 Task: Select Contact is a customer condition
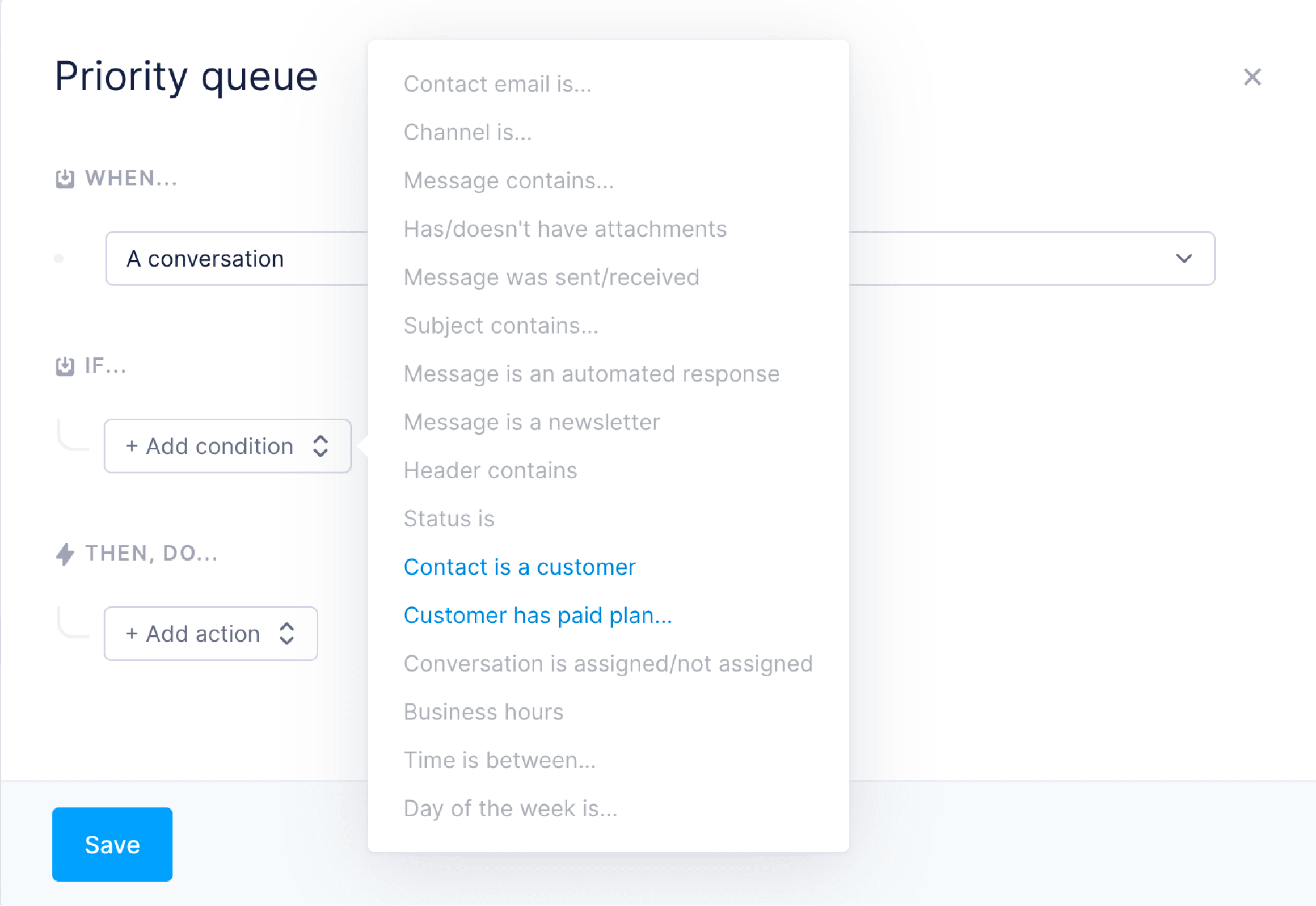tap(520, 567)
